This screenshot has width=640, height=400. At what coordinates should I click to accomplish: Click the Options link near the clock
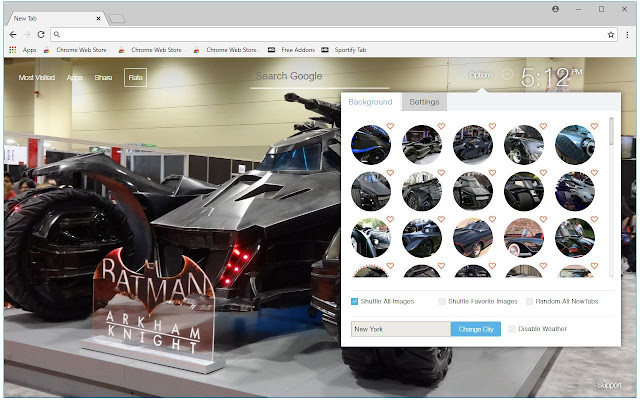(x=481, y=75)
